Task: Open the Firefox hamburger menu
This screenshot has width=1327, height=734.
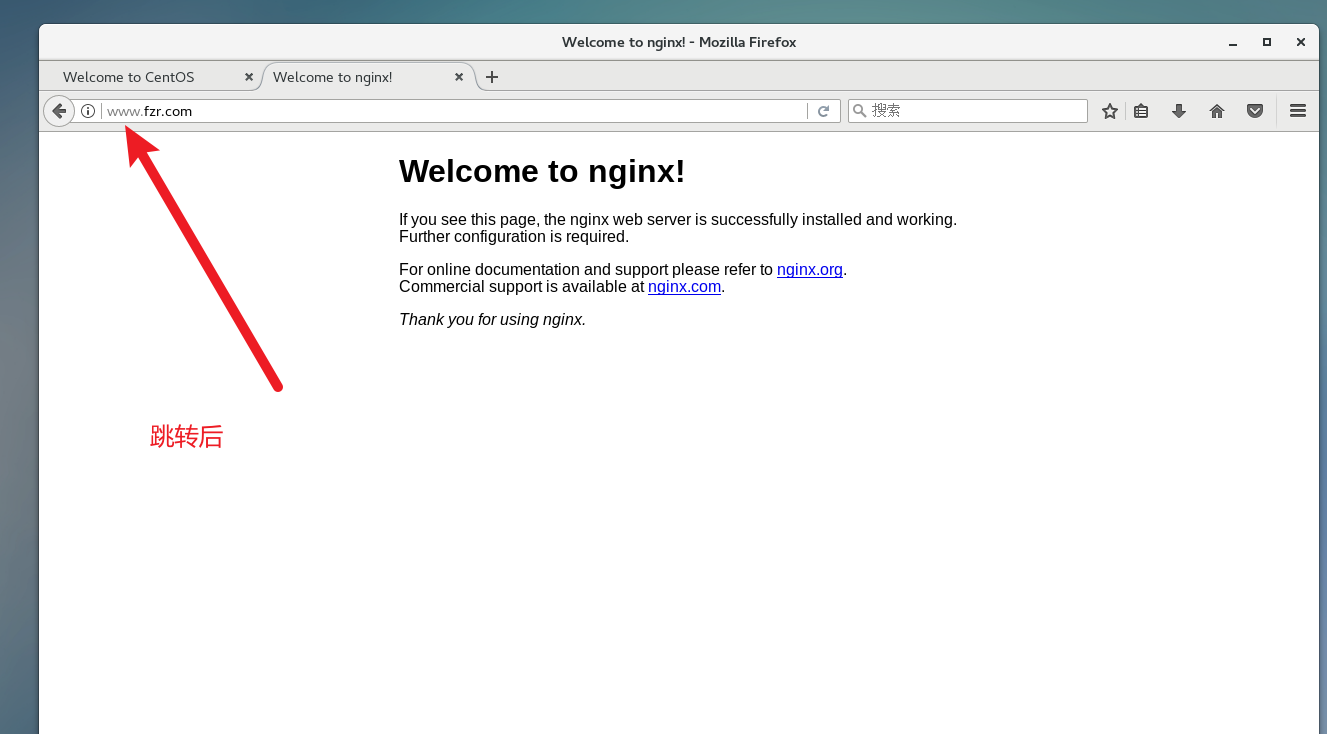Action: [x=1298, y=111]
